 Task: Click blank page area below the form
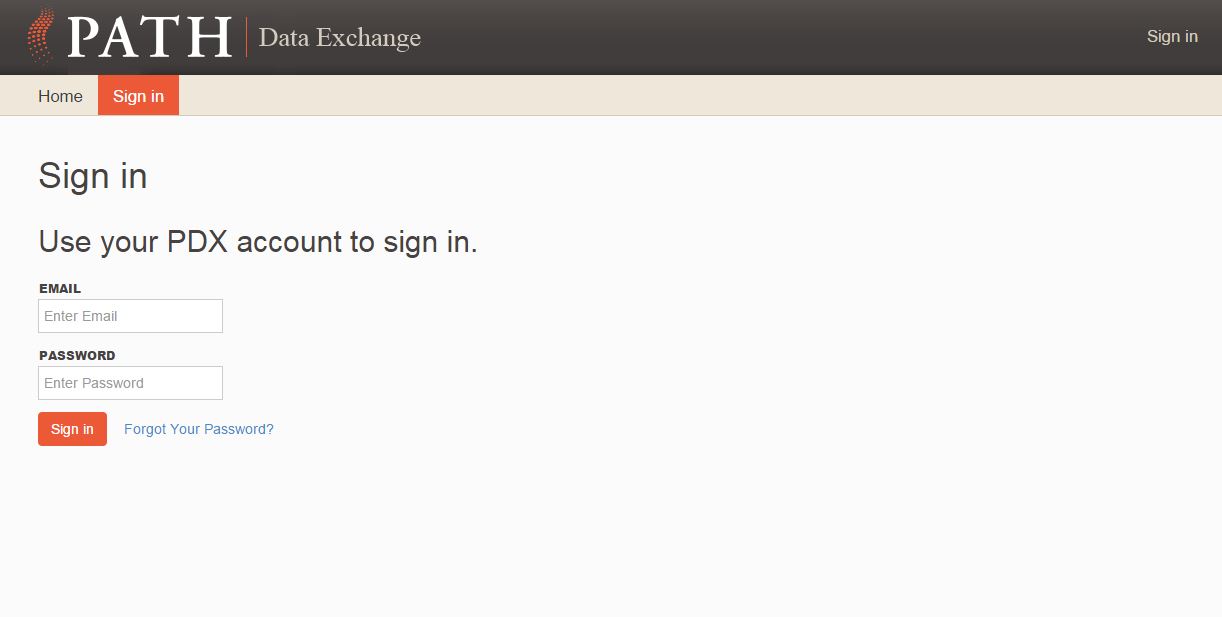[x=600, y=530]
